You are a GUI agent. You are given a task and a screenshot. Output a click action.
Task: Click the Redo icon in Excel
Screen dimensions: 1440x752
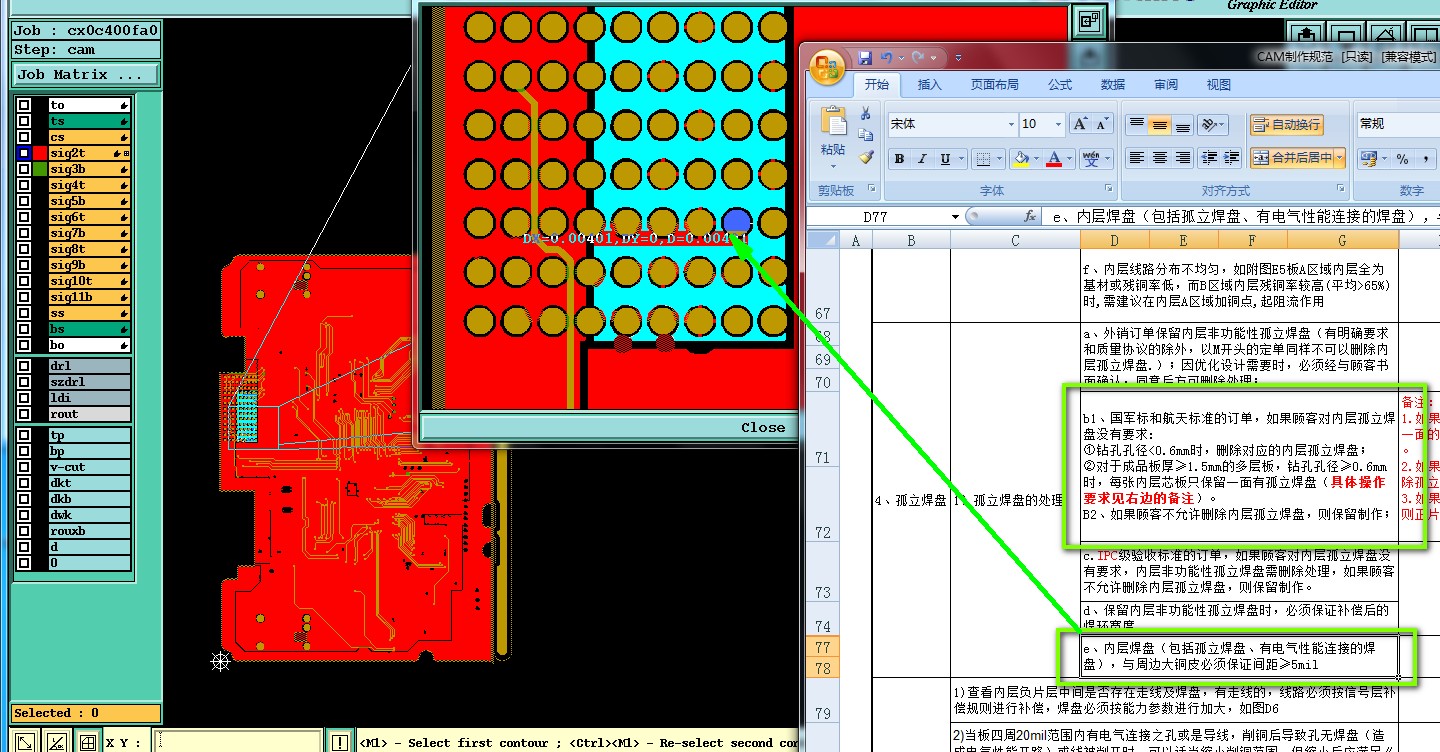tap(919, 58)
